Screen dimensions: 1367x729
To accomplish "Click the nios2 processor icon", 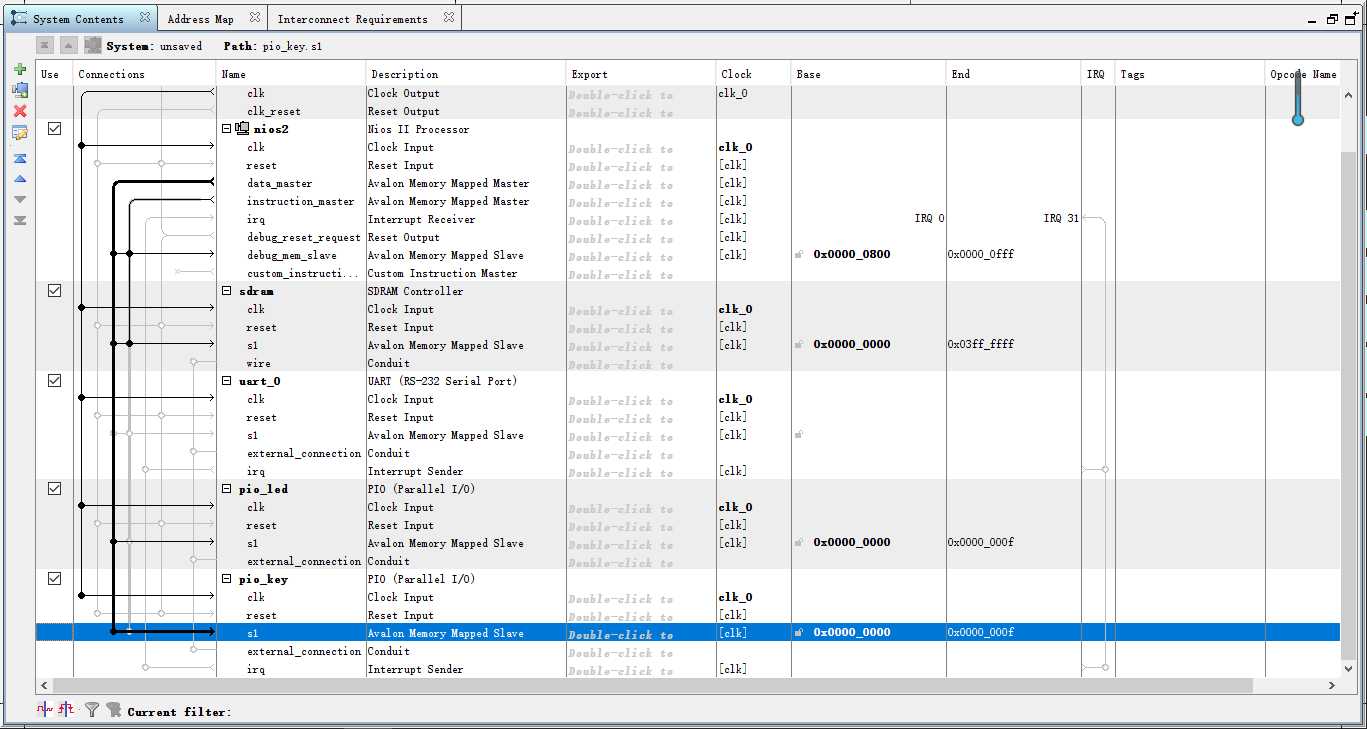I will coord(242,129).
